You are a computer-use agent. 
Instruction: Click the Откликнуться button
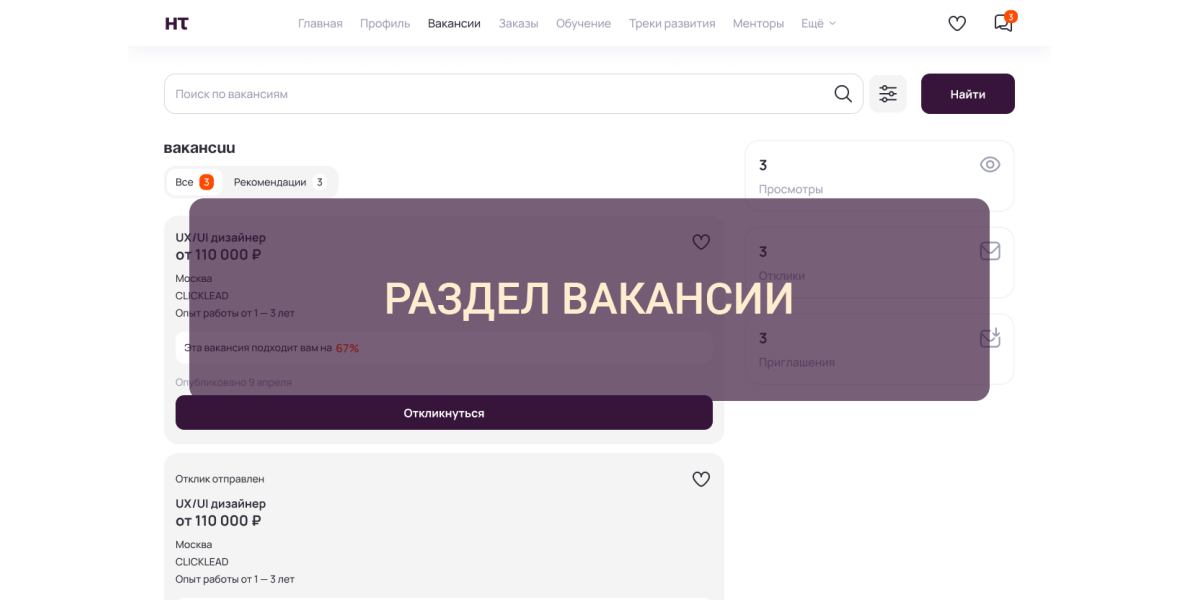click(x=444, y=413)
